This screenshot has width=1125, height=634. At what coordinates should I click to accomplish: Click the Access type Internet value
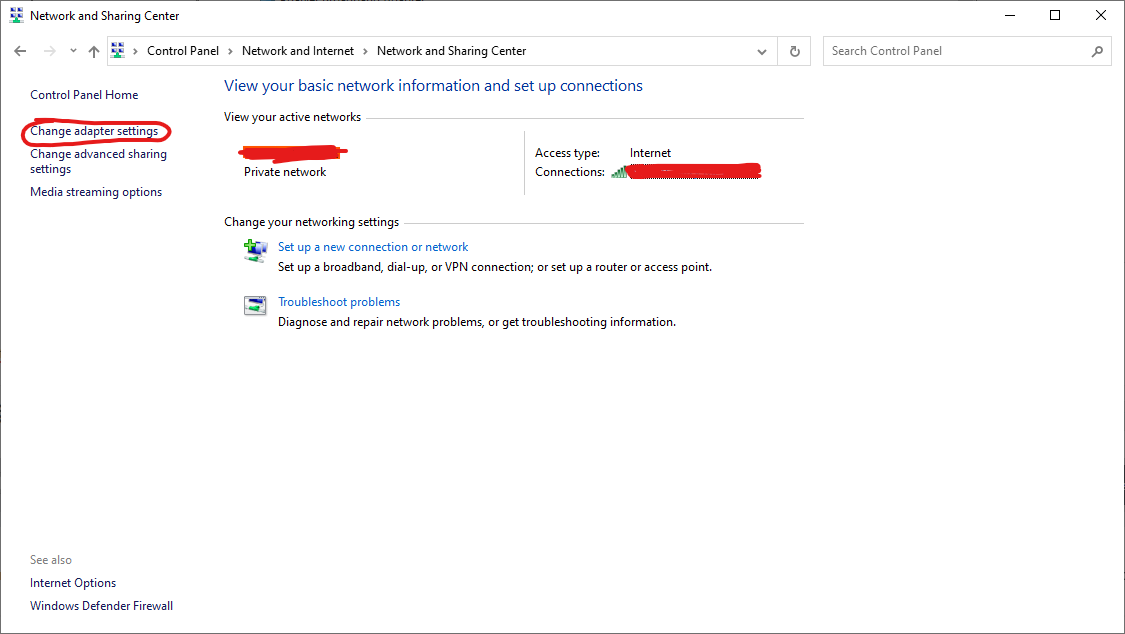coord(650,153)
